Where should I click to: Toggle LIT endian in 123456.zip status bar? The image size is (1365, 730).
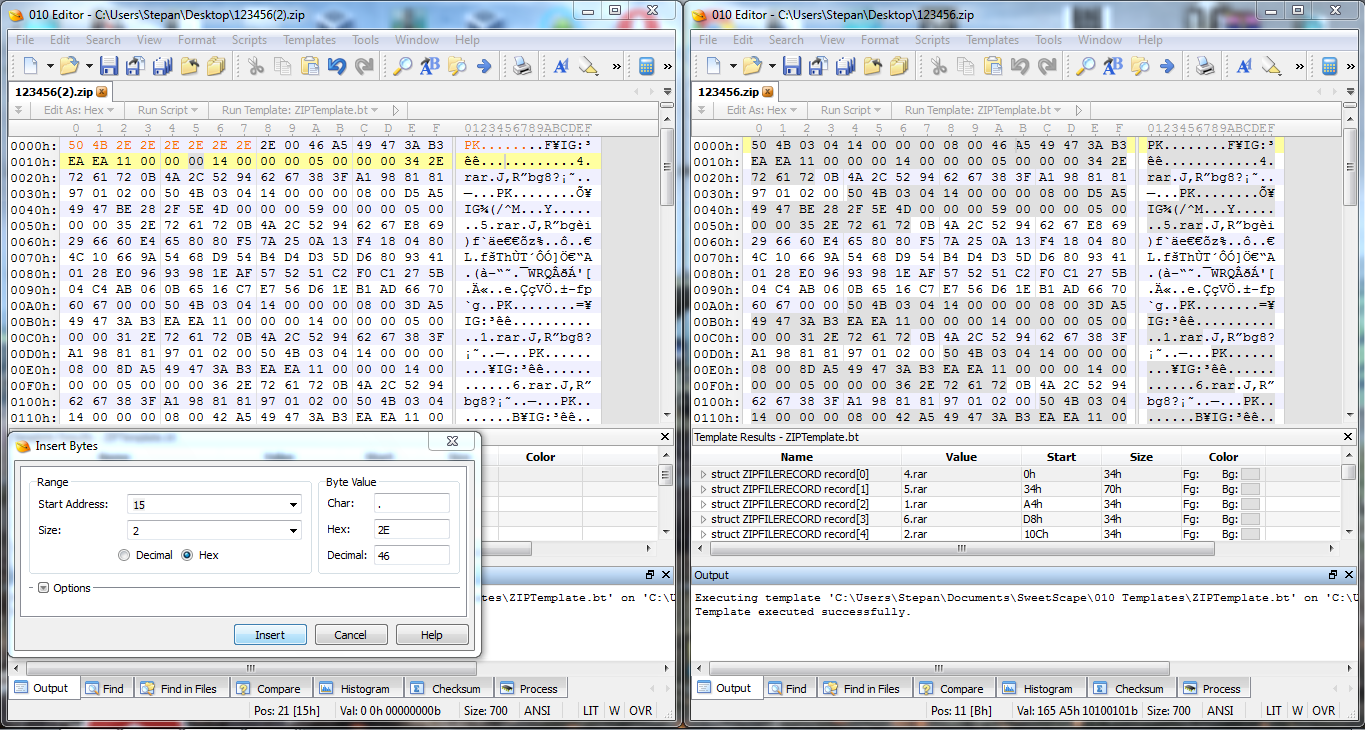1273,711
